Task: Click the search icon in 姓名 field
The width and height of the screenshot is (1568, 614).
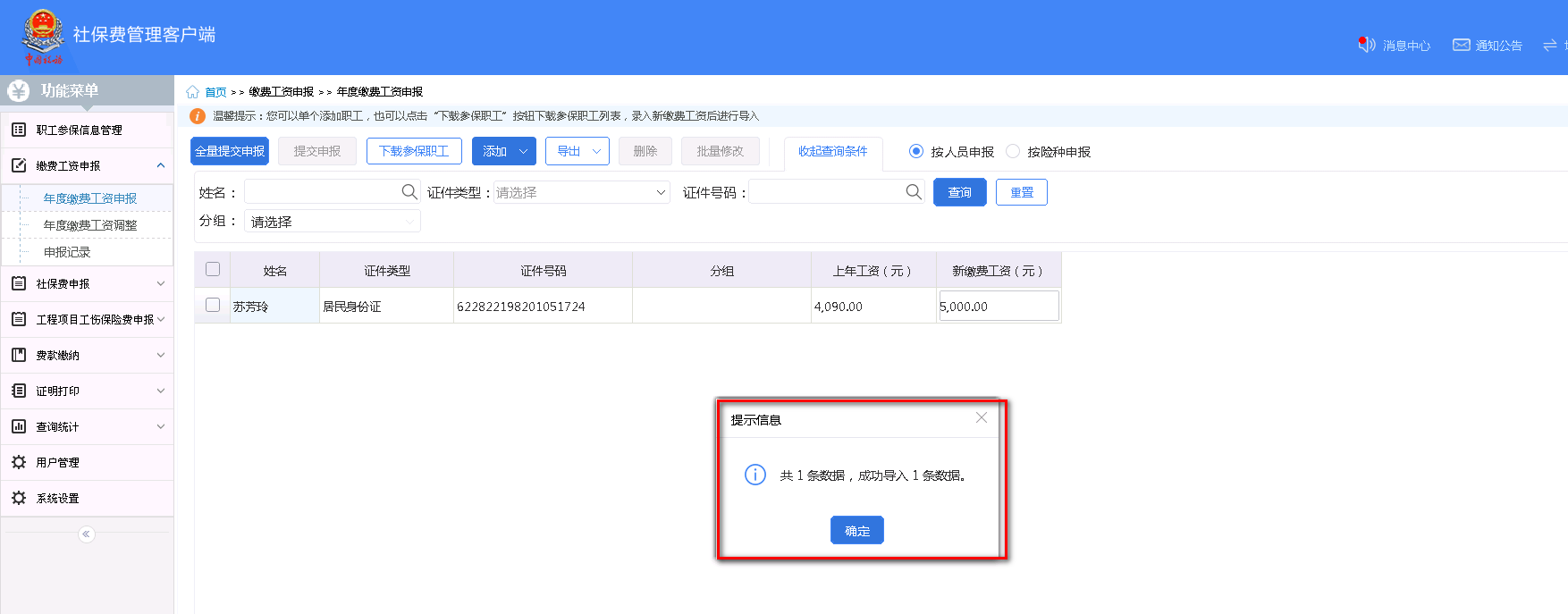Action: [409, 192]
